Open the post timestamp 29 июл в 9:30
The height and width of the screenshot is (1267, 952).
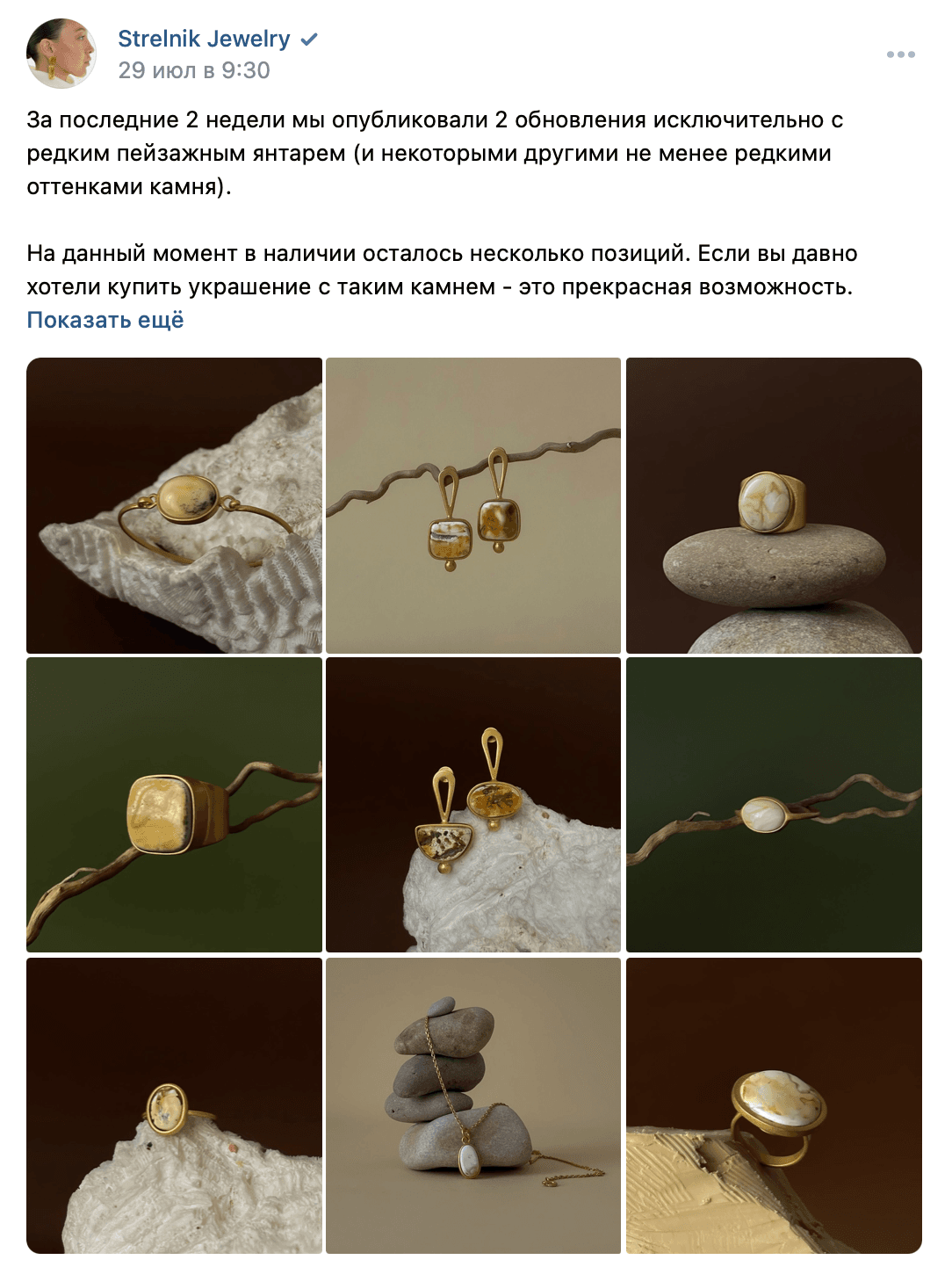tap(194, 70)
